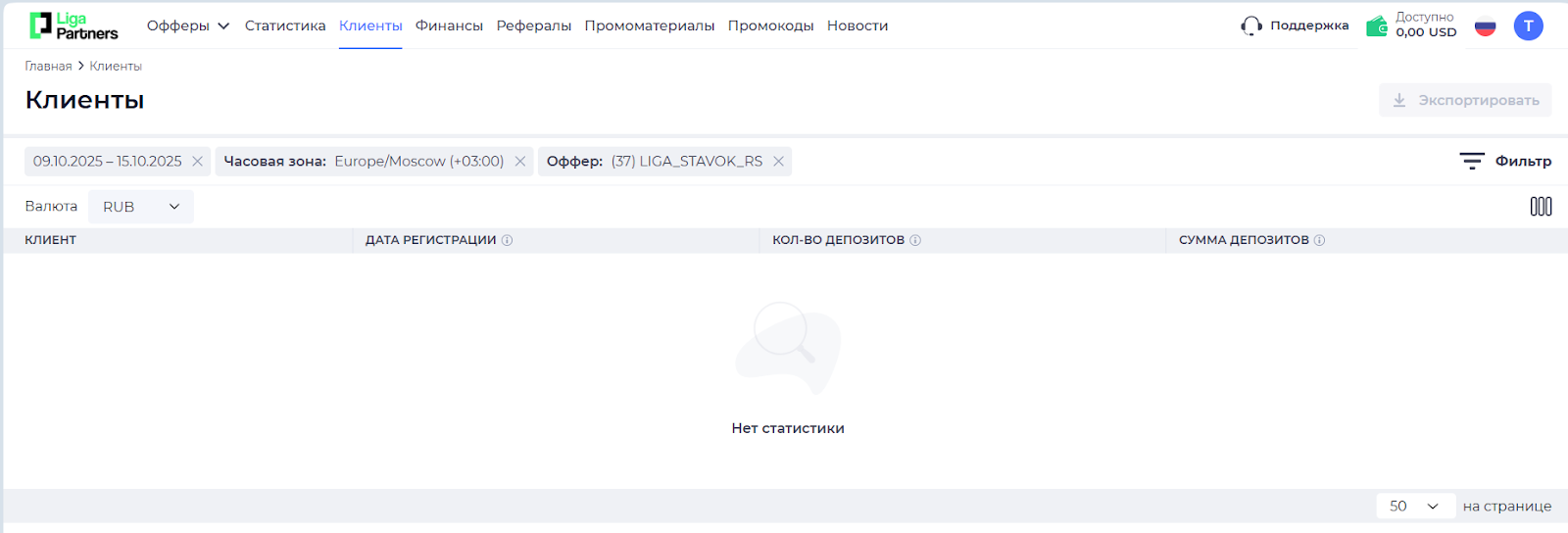
Task: Remove the Оффер LIGA_STAVOK_RS filter chip
Action: [778, 162]
